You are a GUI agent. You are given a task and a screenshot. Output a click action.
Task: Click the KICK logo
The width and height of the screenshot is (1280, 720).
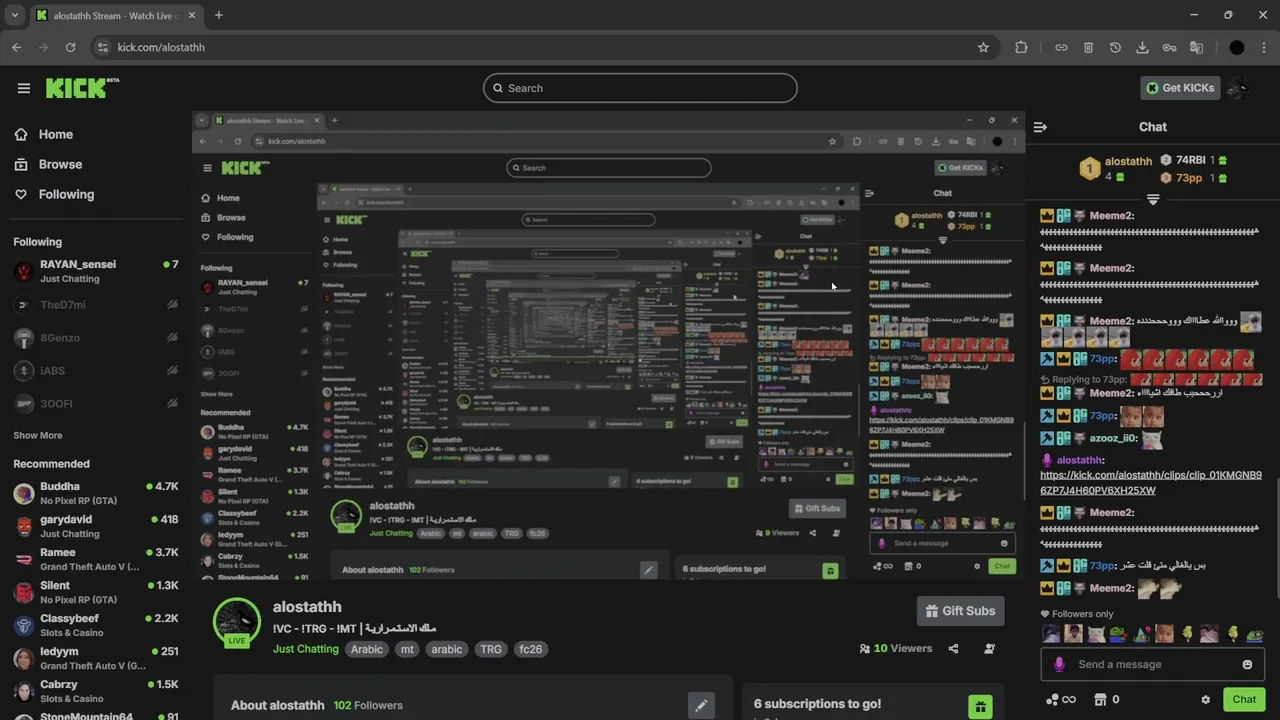(82, 88)
